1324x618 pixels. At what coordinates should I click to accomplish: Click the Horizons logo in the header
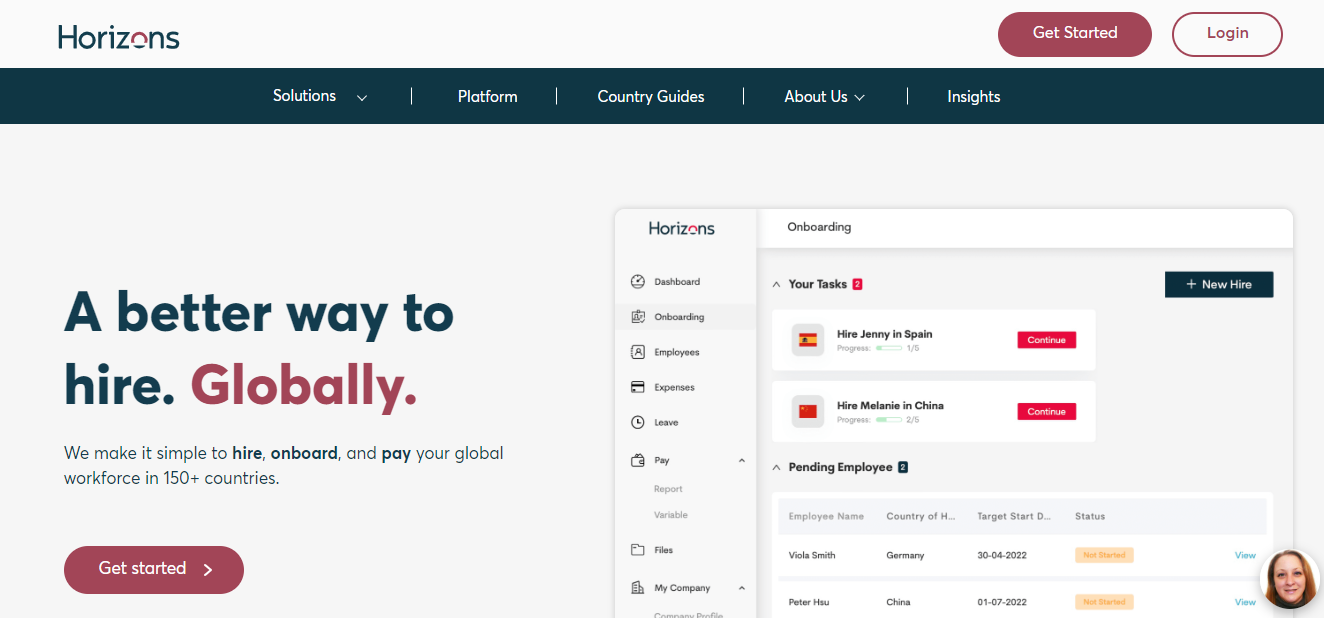(x=119, y=38)
